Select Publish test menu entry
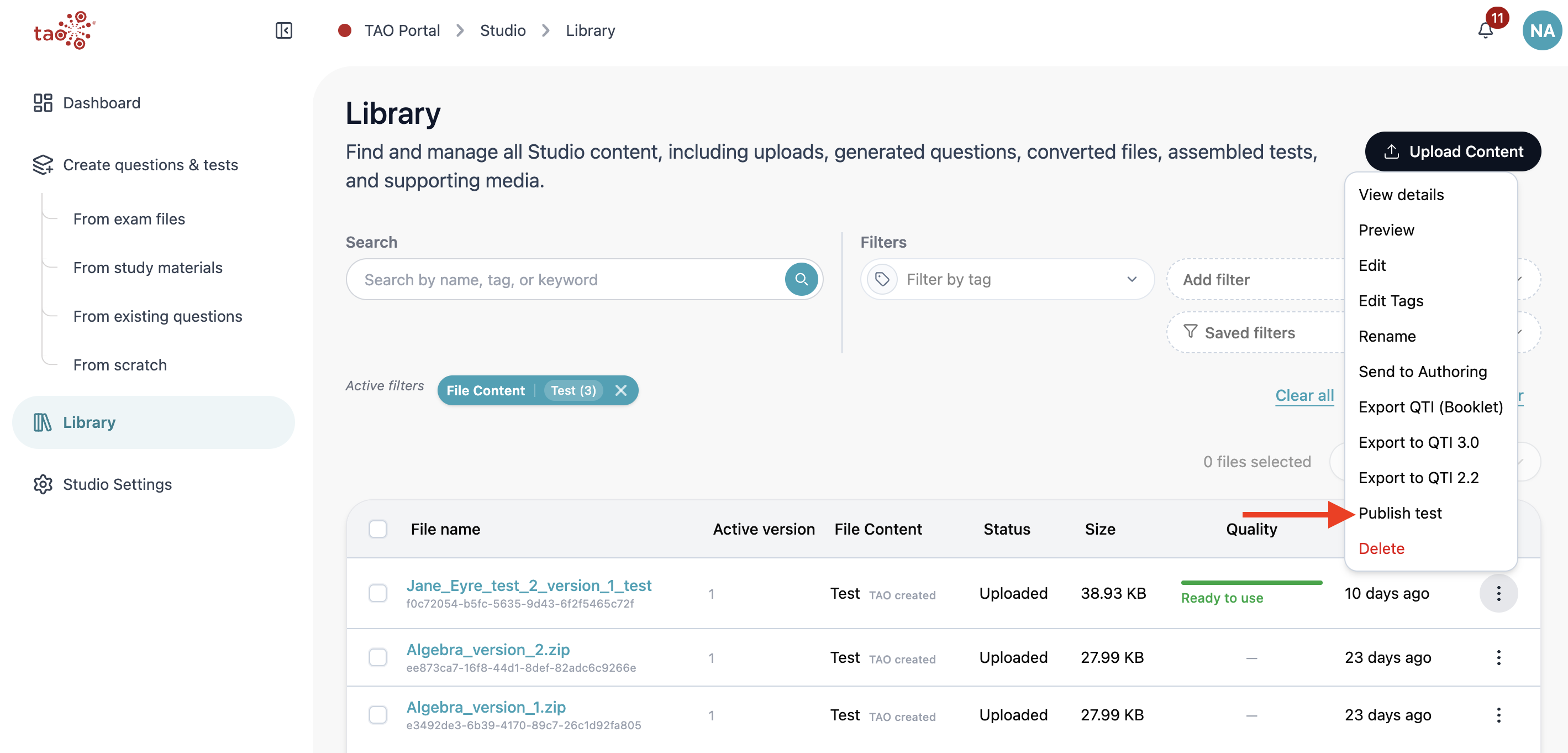Screen dimensions: 1568x753 click(1399, 513)
